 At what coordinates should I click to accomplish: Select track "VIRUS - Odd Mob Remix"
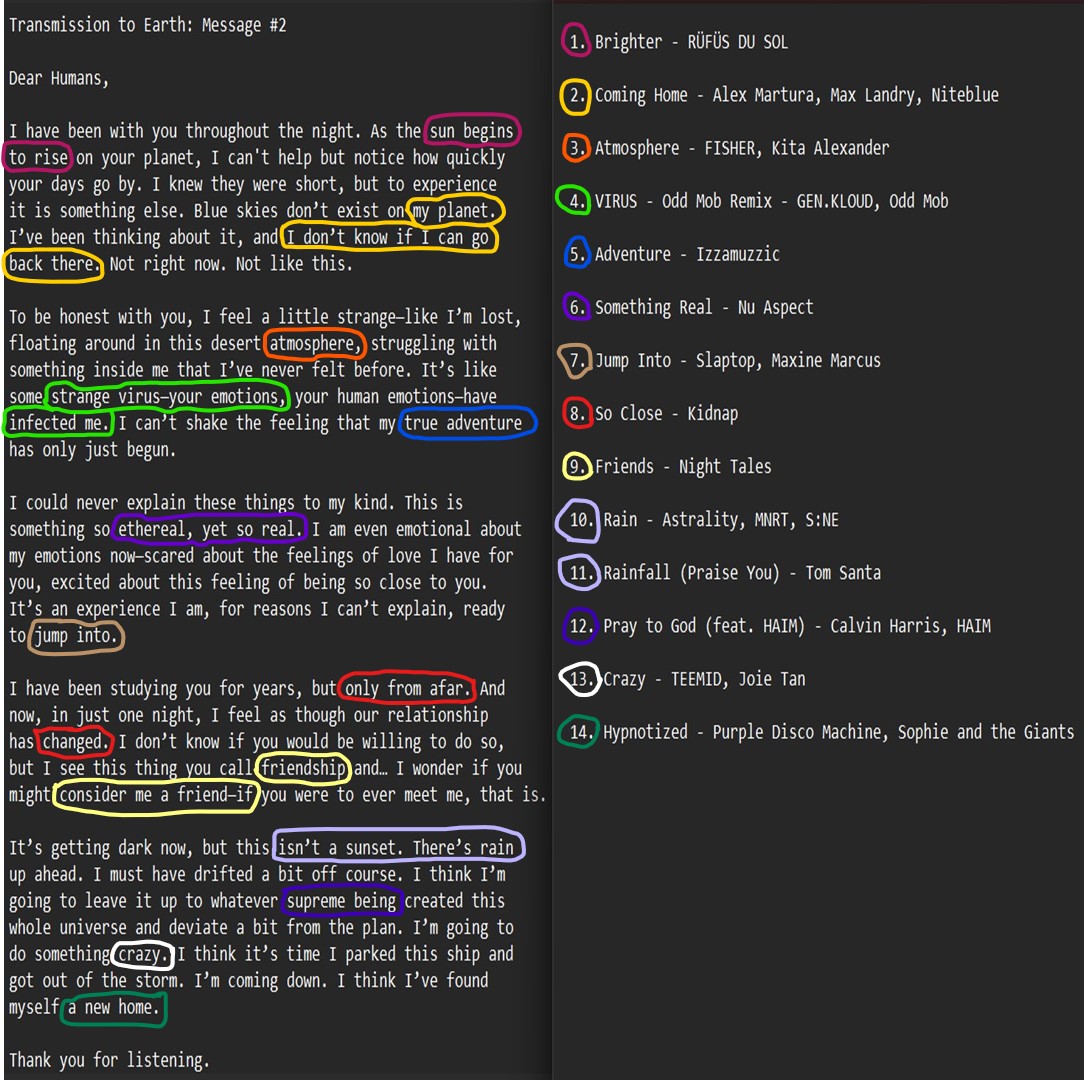click(x=771, y=201)
